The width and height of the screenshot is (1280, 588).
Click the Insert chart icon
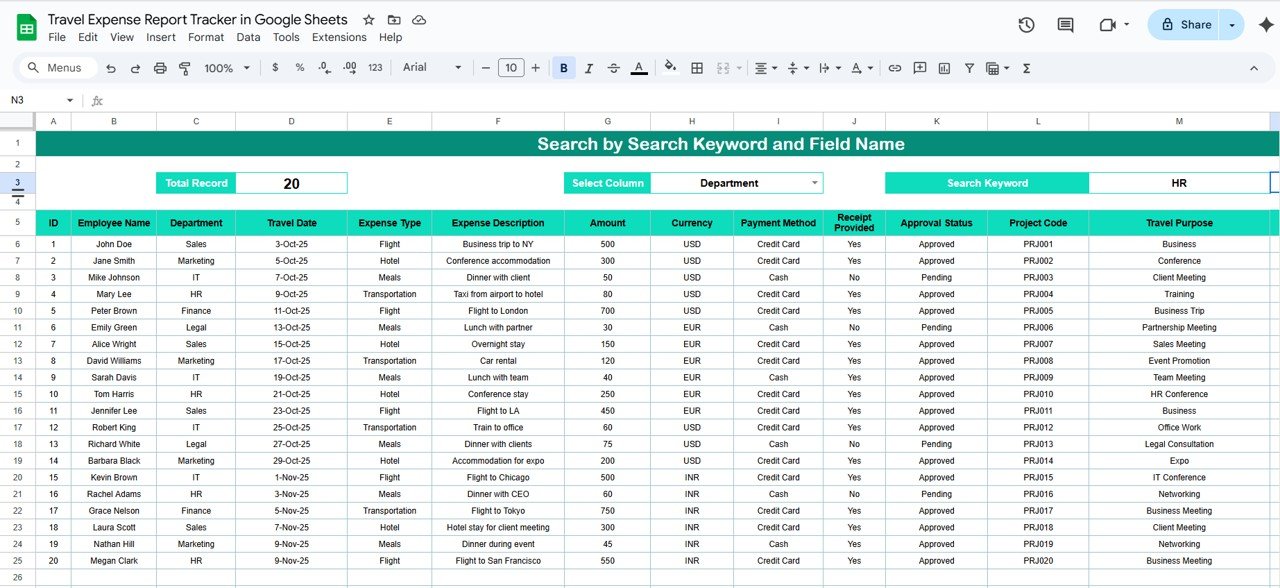[x=944, y=68]
